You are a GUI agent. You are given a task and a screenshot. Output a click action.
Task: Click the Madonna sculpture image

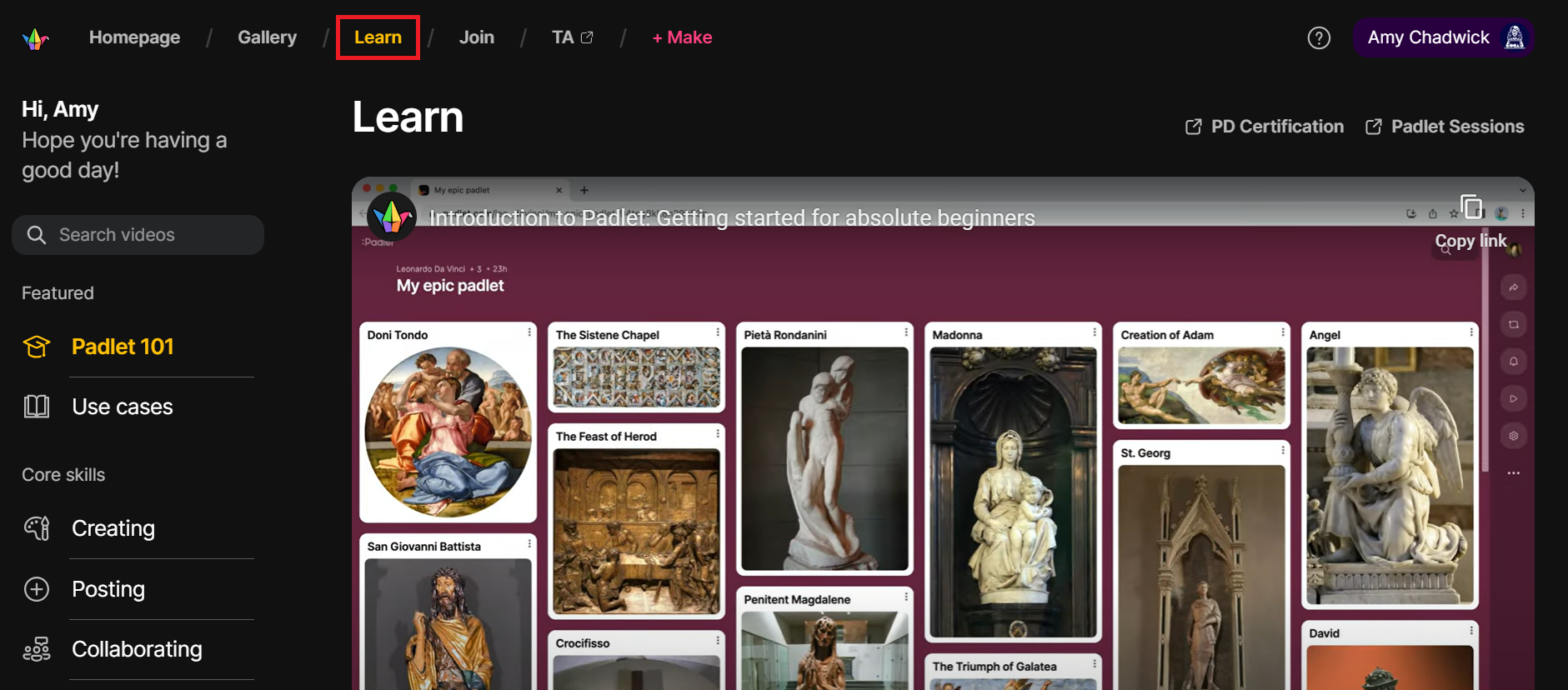[x=1014, y=492]
